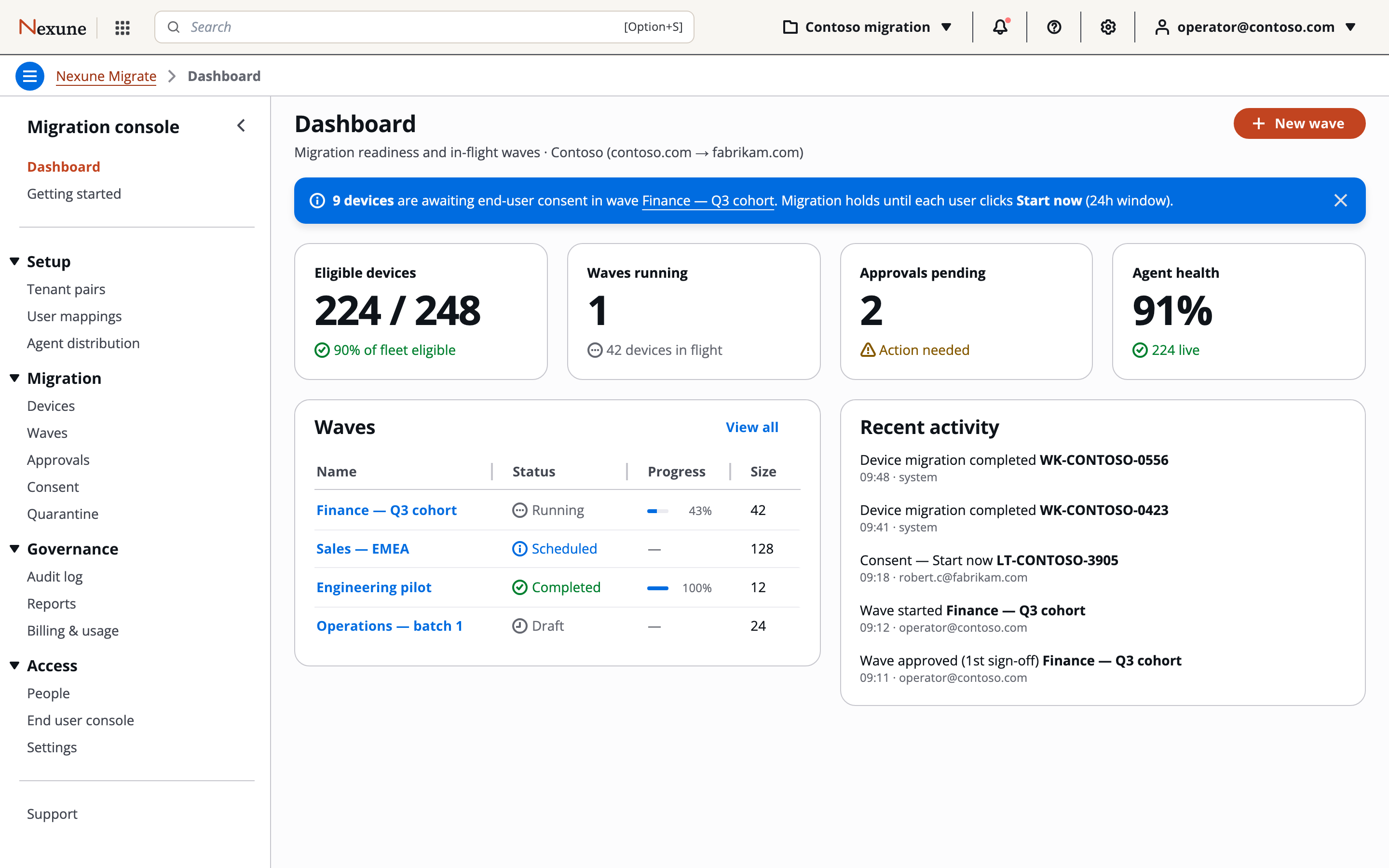Click the check icon beside 90% of fleet eligible
This screenshot has height=868, width=1389.
(322, 350)
